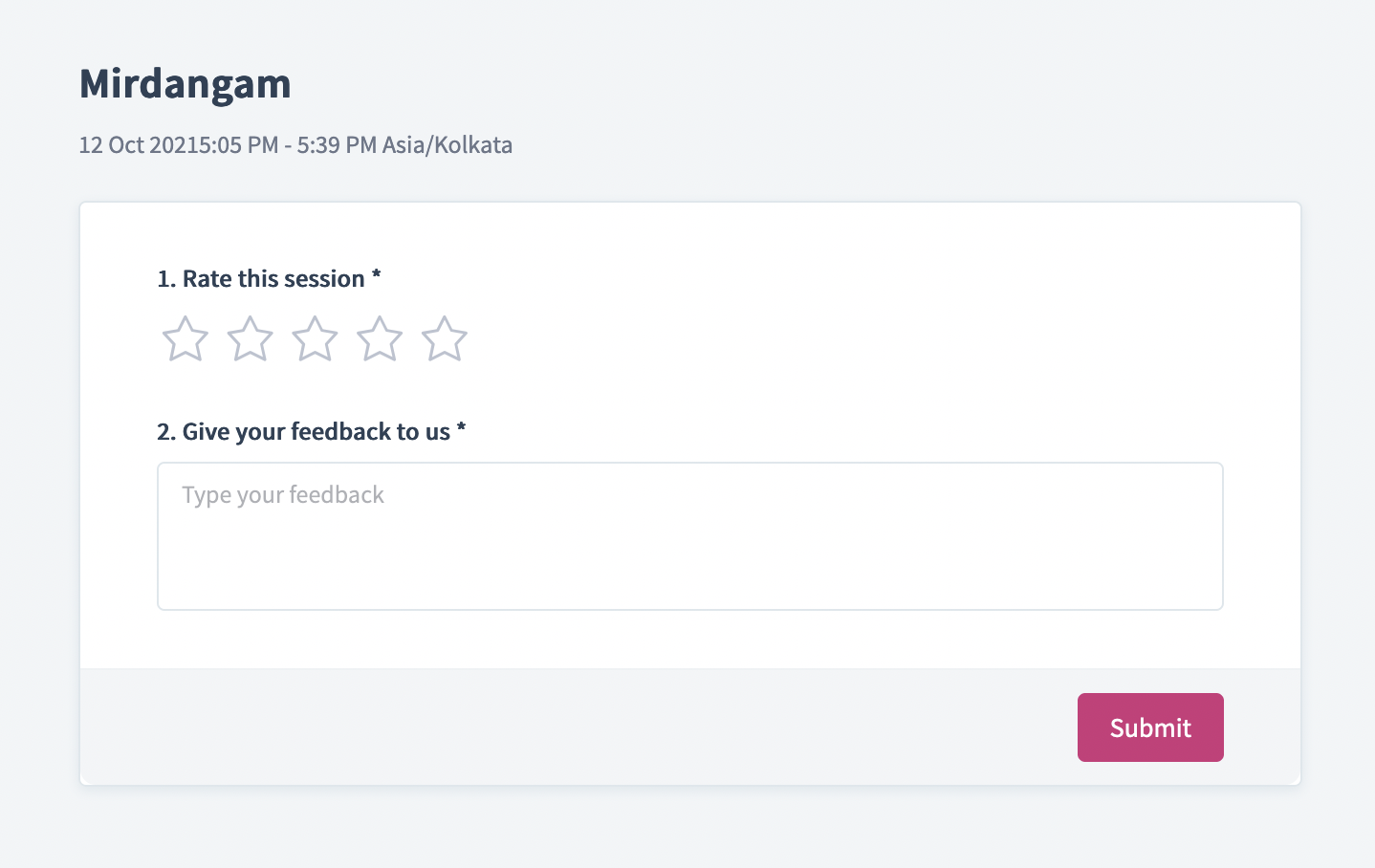Select the second rating star

coord(251,339)
